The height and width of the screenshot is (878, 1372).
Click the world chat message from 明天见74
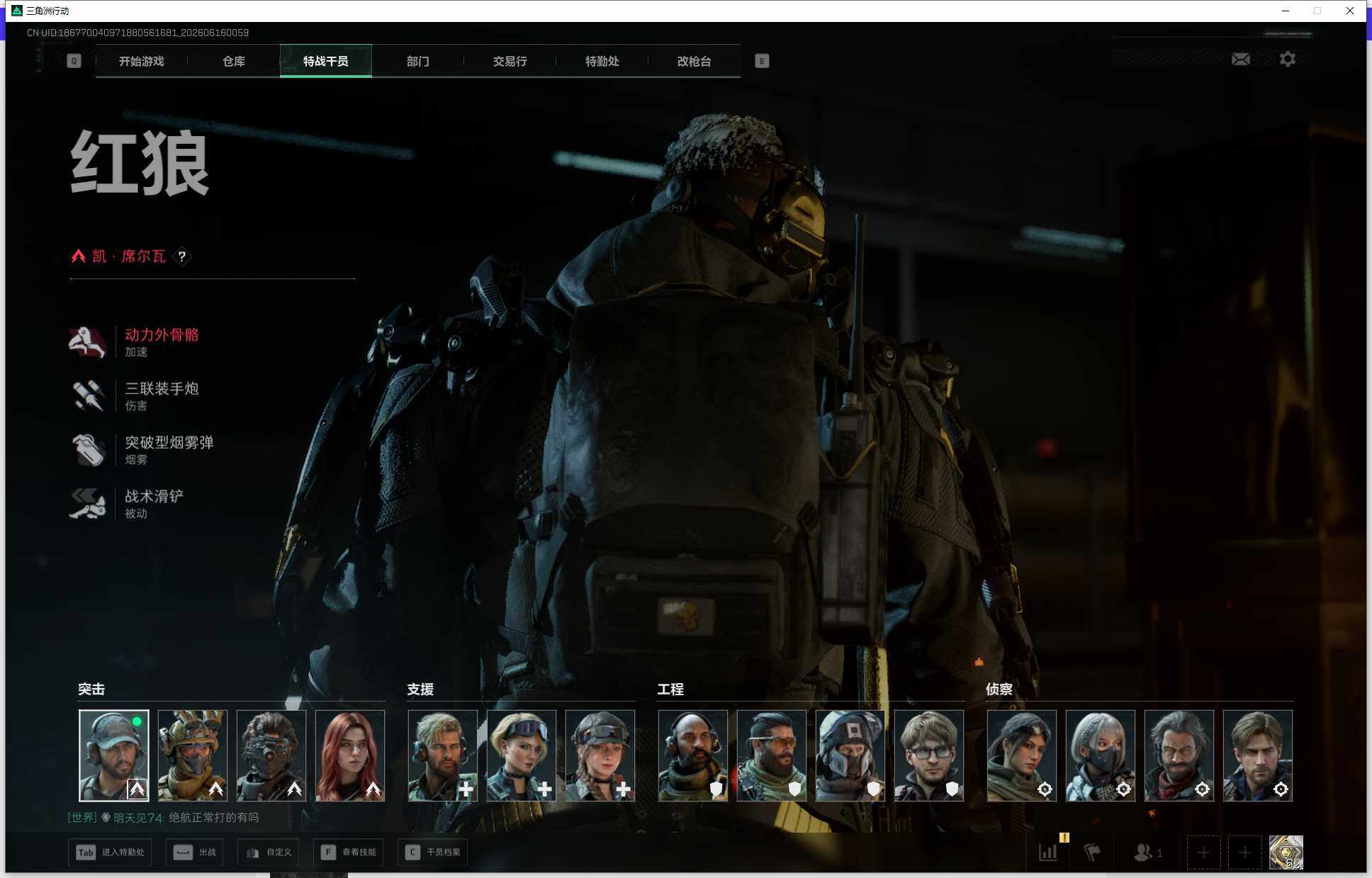coord(164,818)
